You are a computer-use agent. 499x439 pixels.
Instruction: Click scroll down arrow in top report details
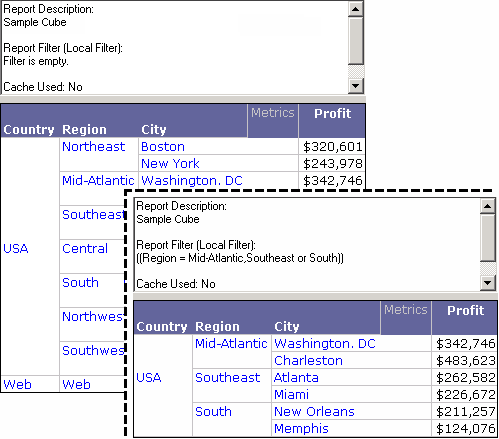[355, 86]
